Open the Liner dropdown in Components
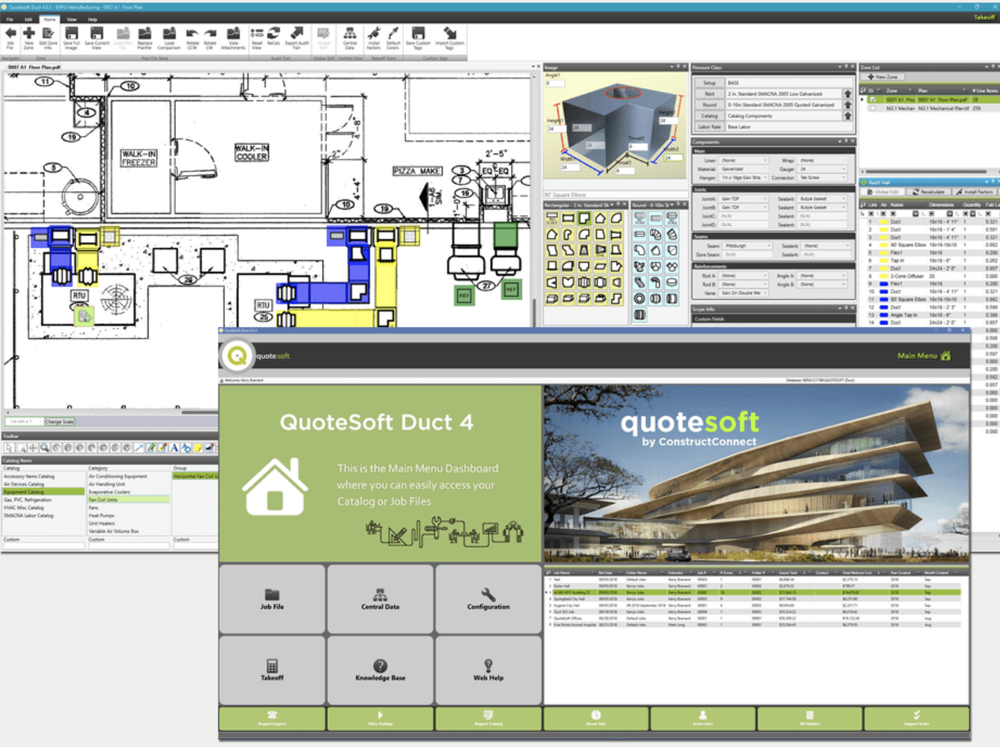The image size is (1000, 747). pos(744,161)
